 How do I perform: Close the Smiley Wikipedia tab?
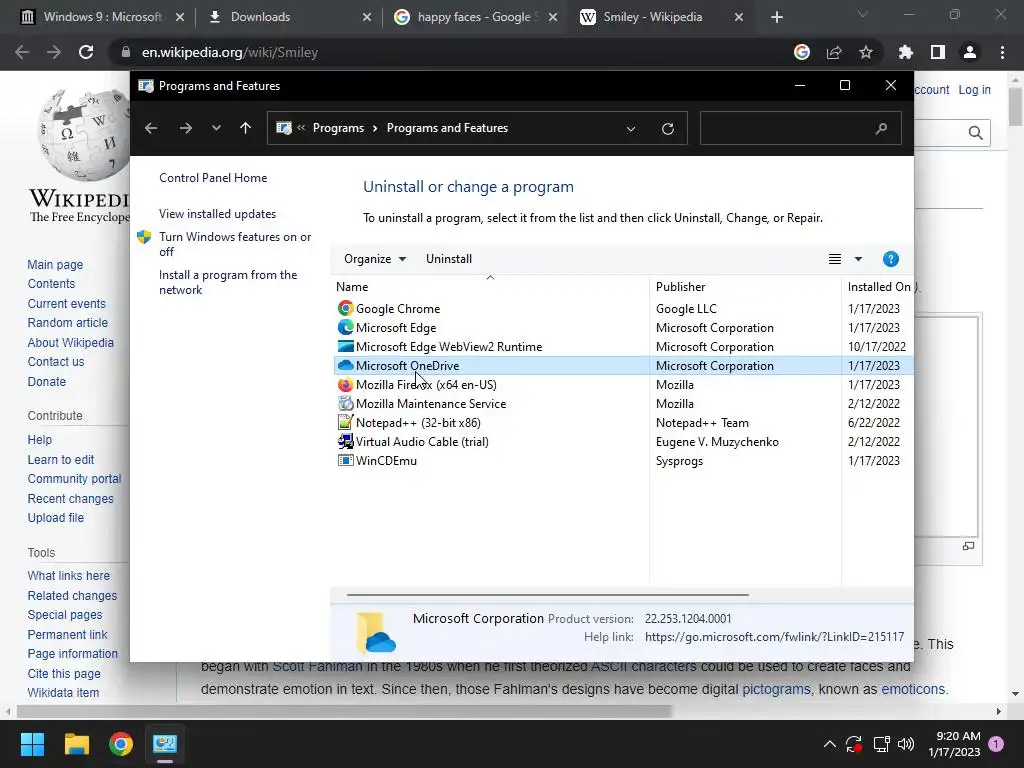pyautogui.click(x=739, y=17)
